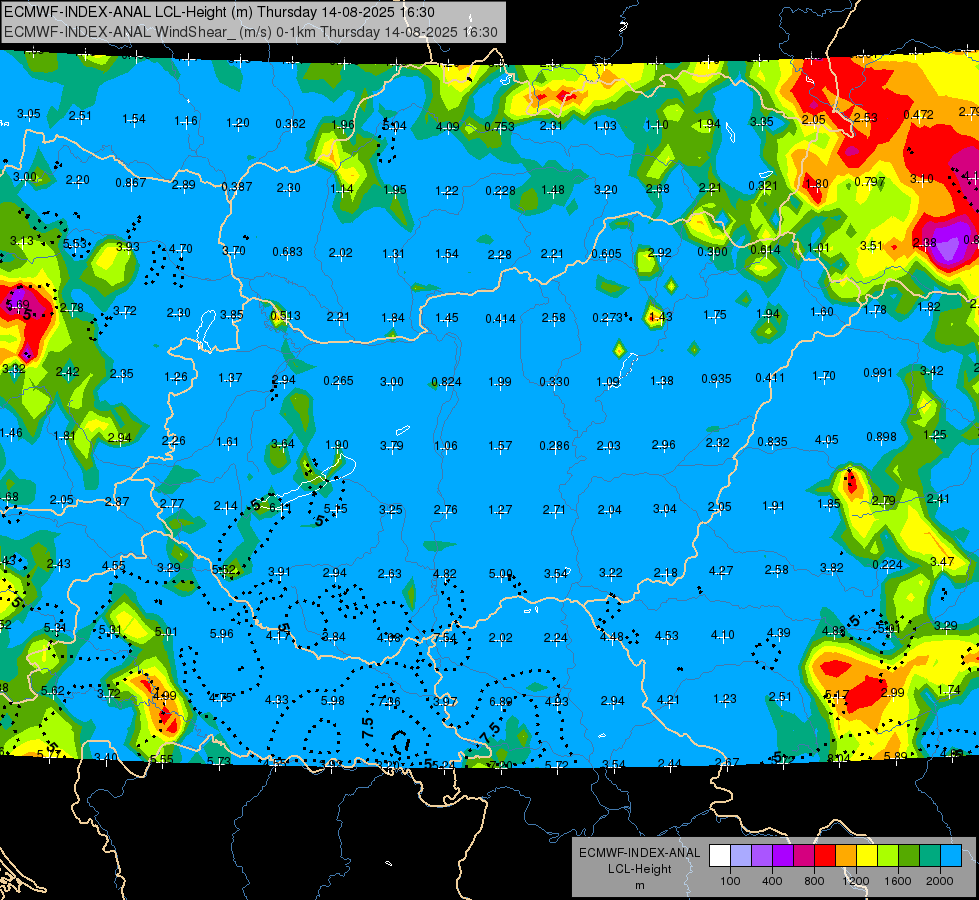Image resolution: width=979 pixels, height=900 pixels.
Task: Click the light blue swatch at the legend's end
Action: 951,856
